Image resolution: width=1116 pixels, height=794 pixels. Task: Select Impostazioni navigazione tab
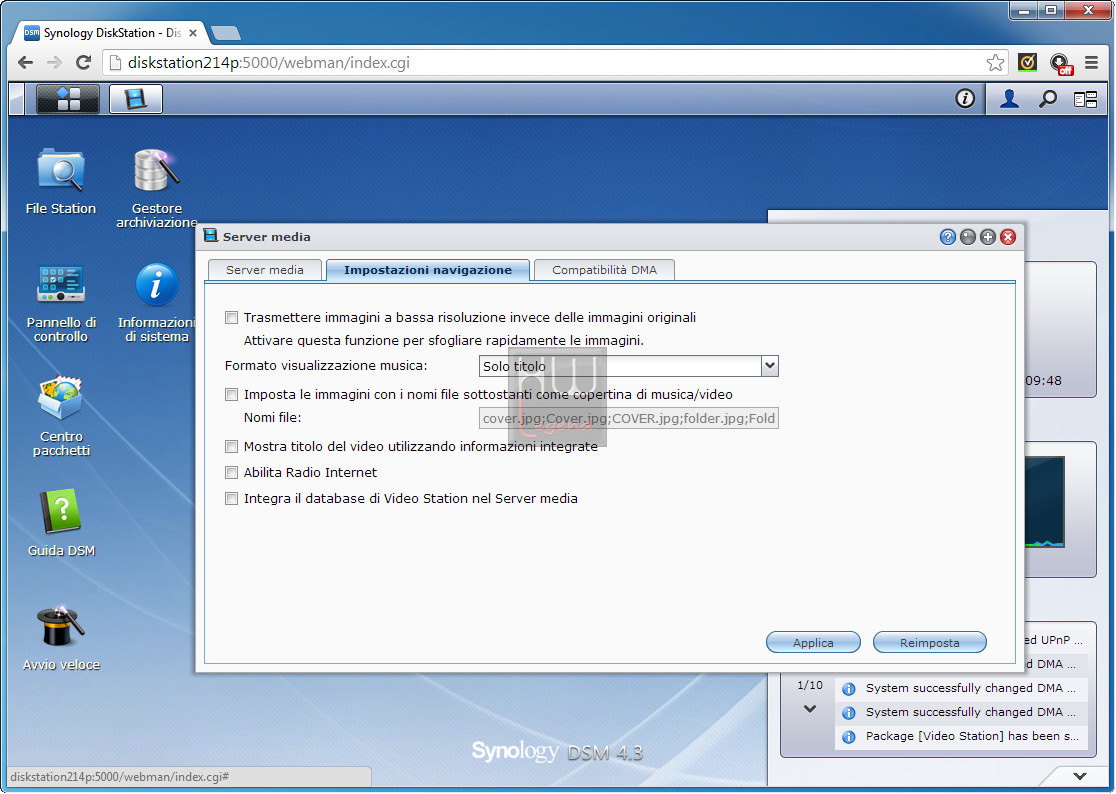click(x=428, y=270)
